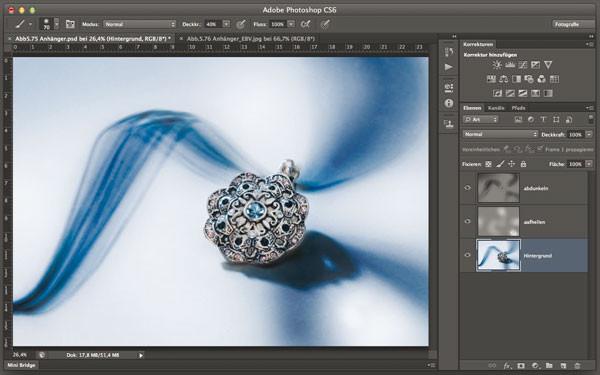Screen dimensions: 600x375
Task: Filter layers by pixel layers
Action: click(x=518, y=120)
